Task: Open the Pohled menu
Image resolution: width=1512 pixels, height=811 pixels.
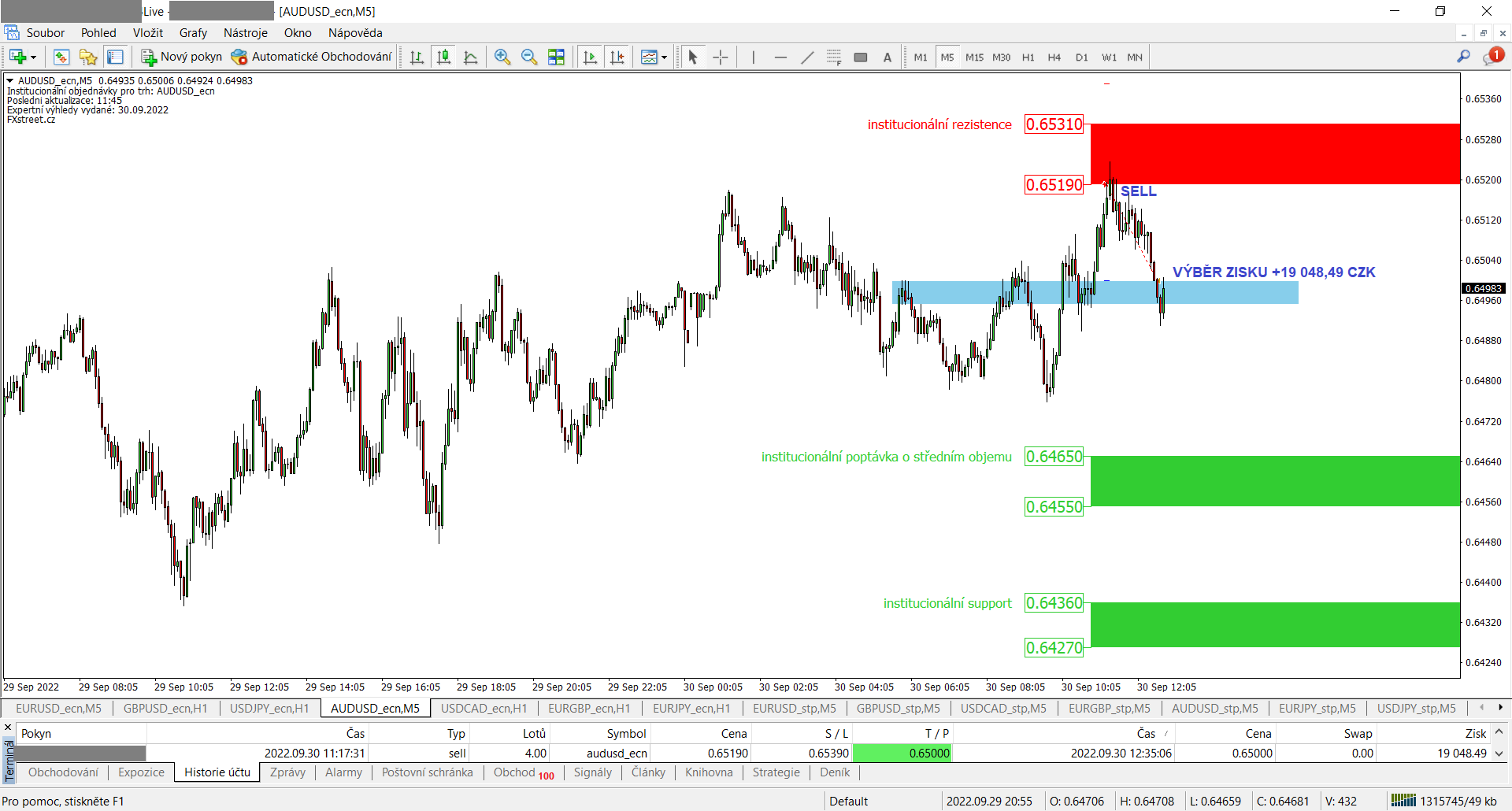Action: [98, 32]
